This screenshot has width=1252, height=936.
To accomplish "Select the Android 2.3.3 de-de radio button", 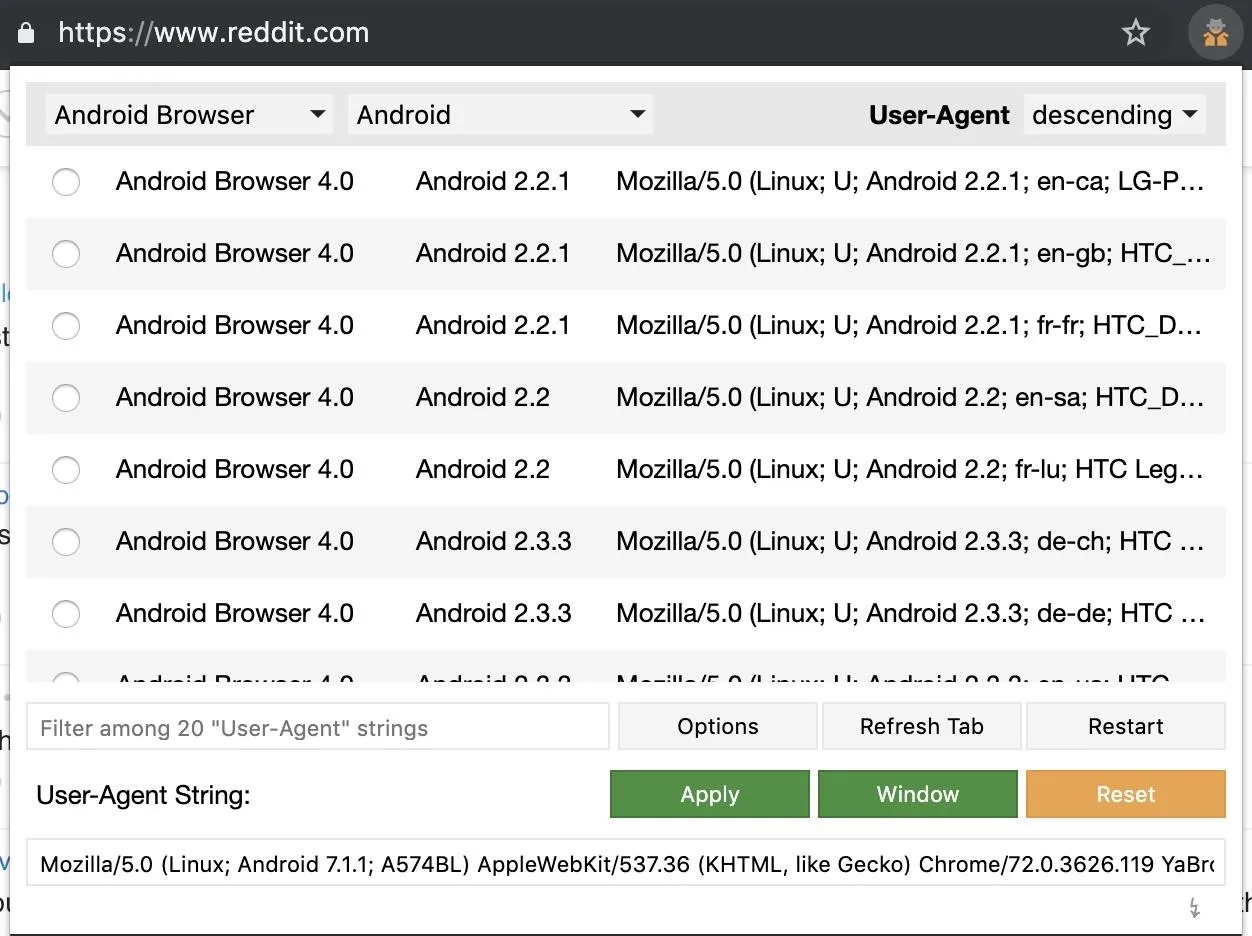I will click(66, 614).
